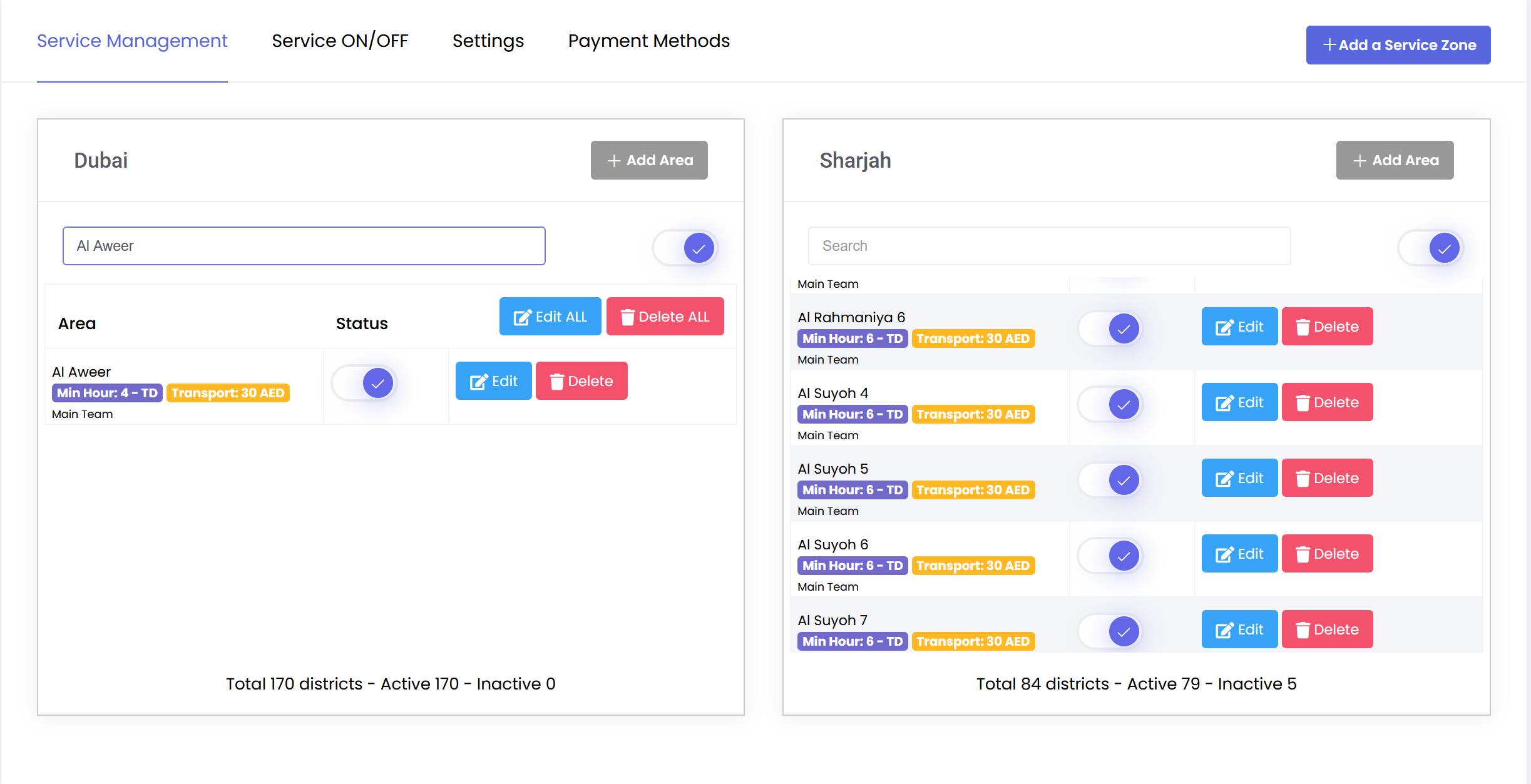Click the trash icon for Al Aweer row

[556, 382]
